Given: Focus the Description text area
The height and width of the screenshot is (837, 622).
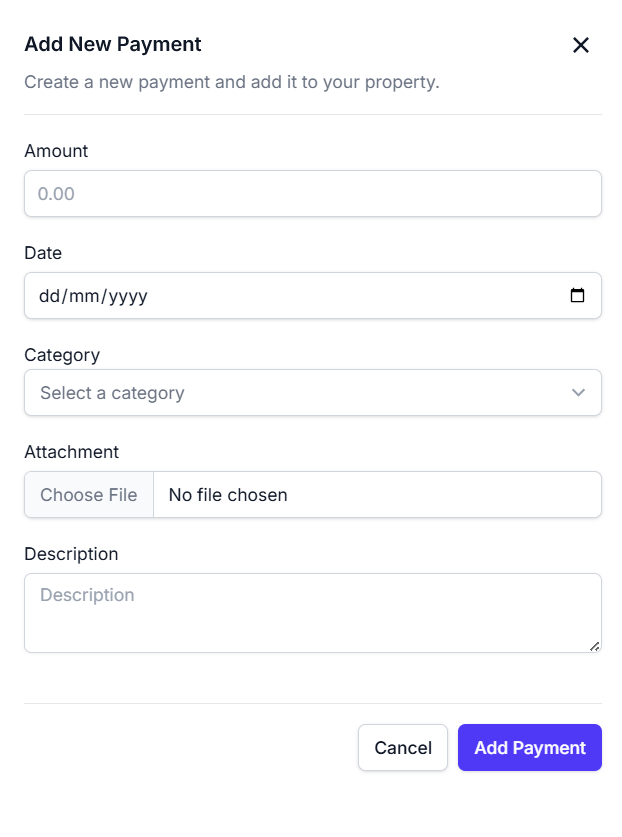Looking at the screenshot, I should [312, 613].
